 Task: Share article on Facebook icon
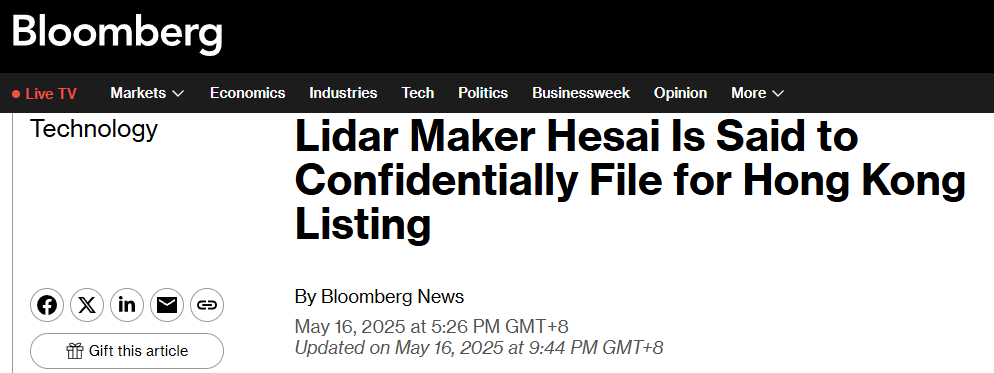tap(47, 305)
